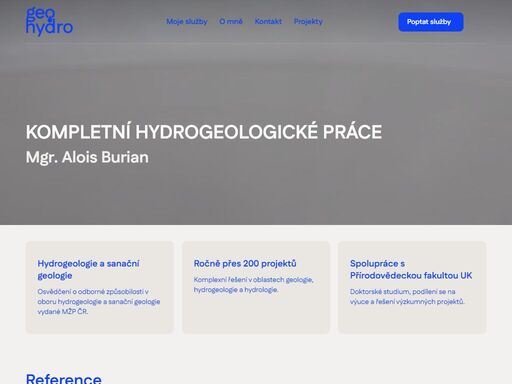Go to the O mně page
512x384 pixels.
(x=231, y=22)
